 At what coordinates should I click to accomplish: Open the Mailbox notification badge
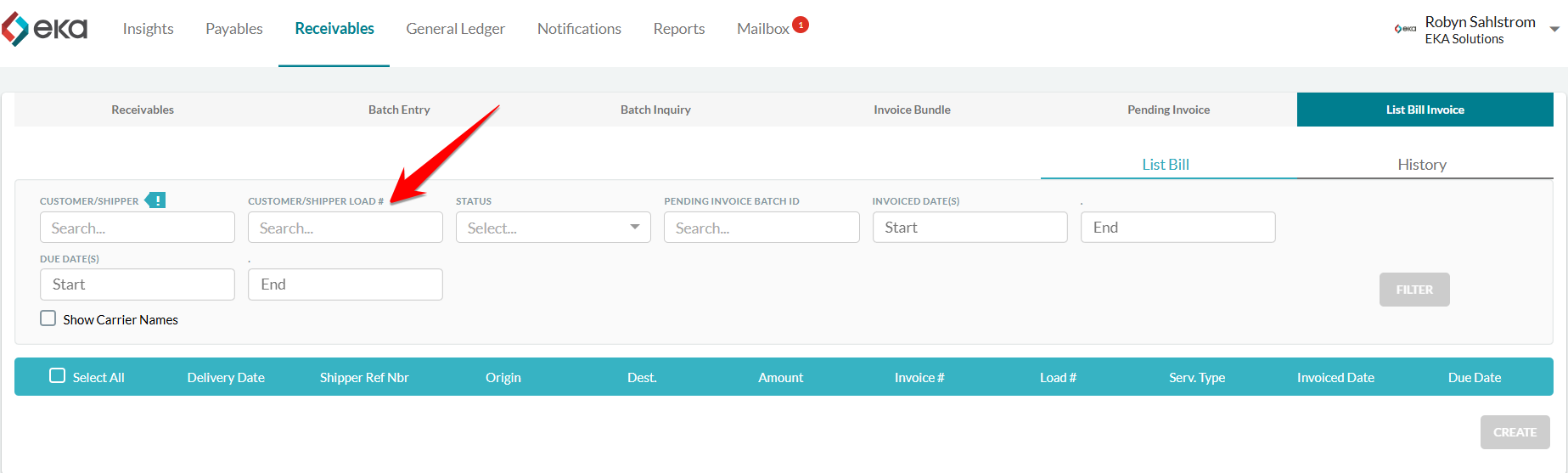[801, 25]
